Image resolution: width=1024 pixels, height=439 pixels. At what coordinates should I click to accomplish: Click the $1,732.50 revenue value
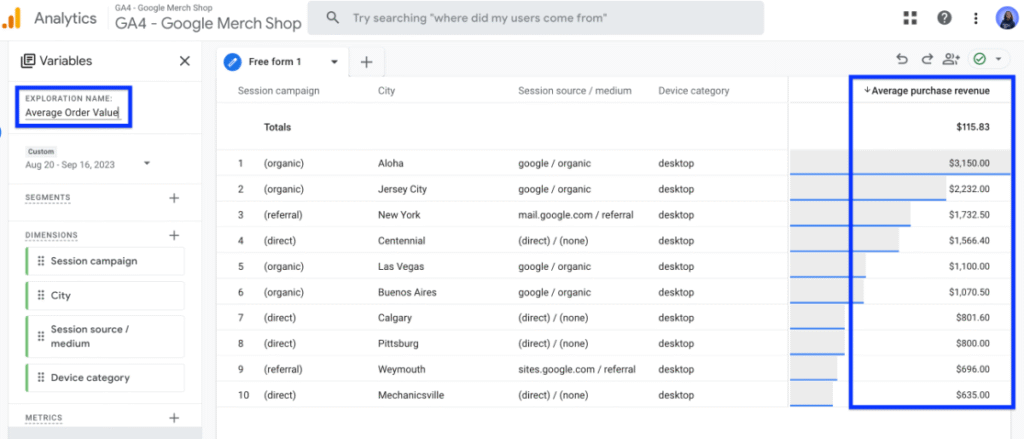point(969,214)
